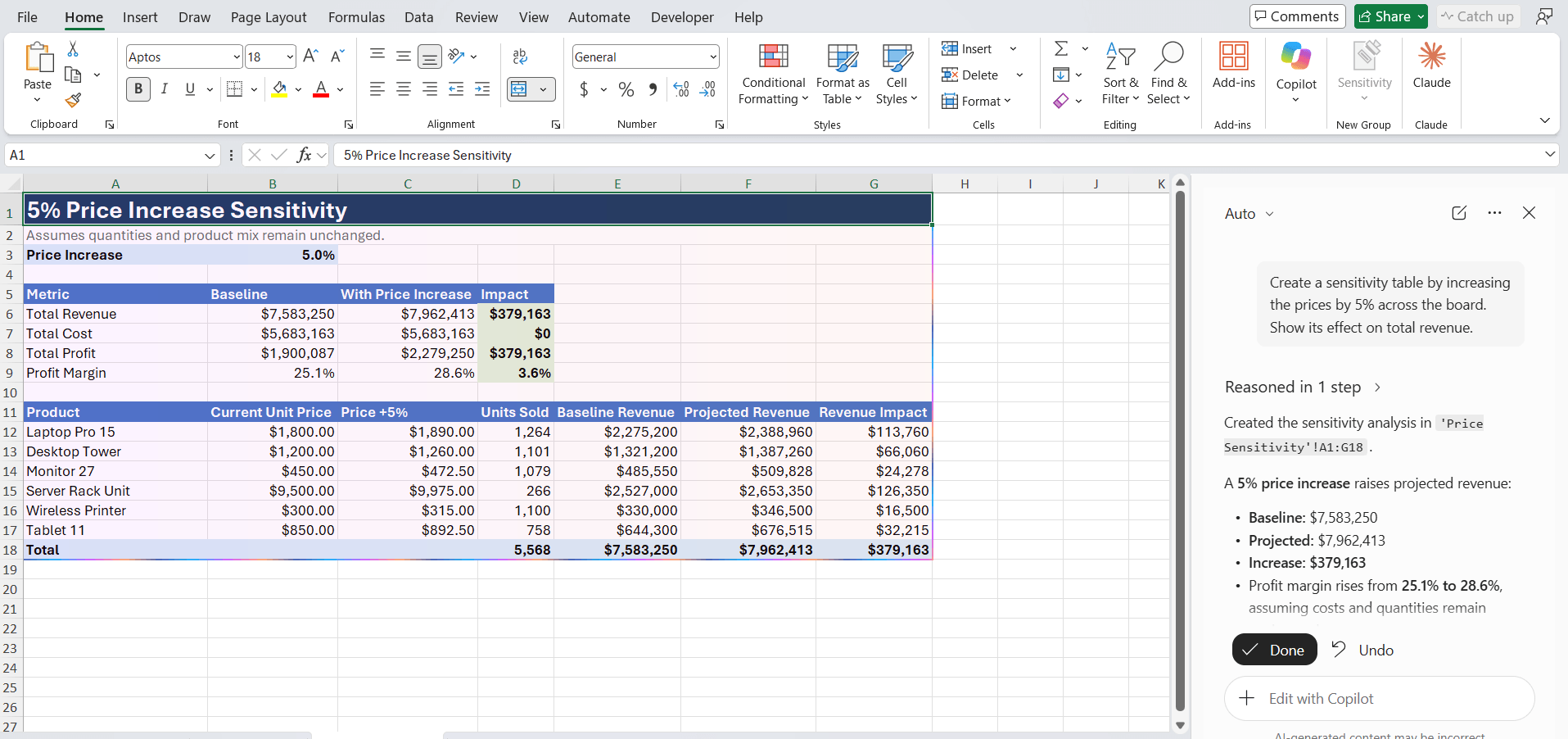Toggle Underline formatting
Viewport: 1568px width, 739px height.
190,88
